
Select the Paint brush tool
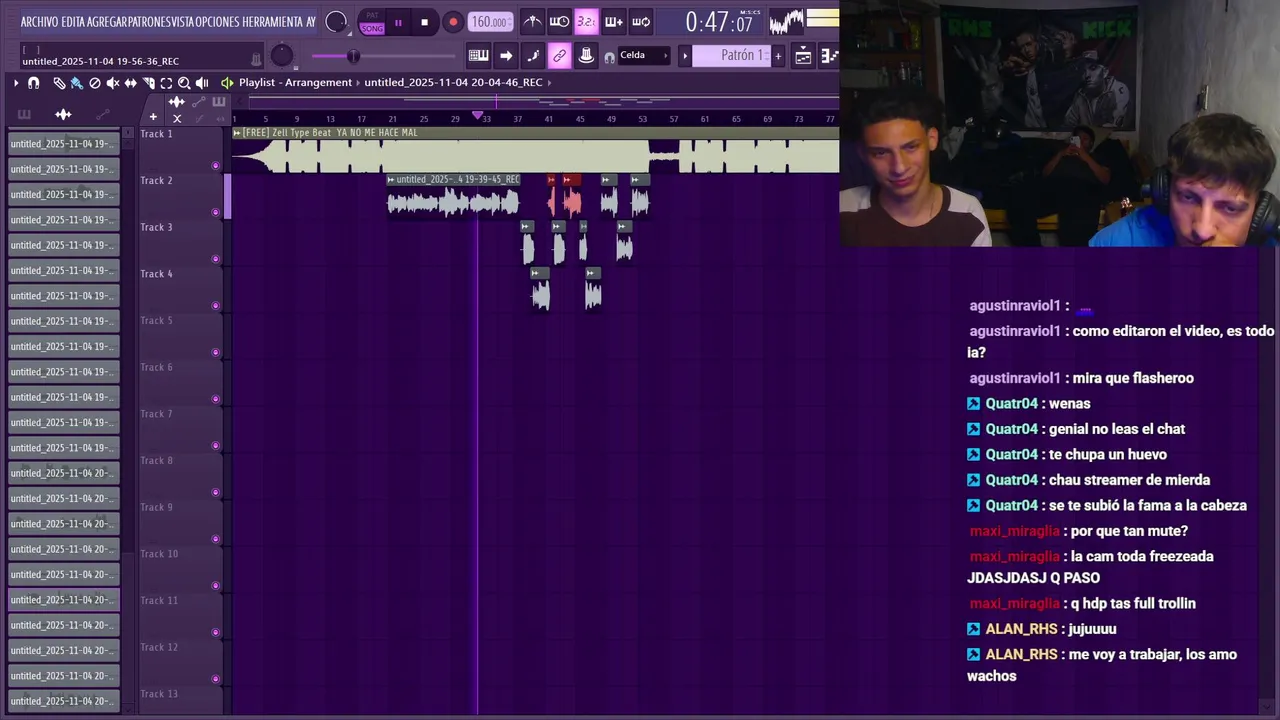click(x=76, y=83)
